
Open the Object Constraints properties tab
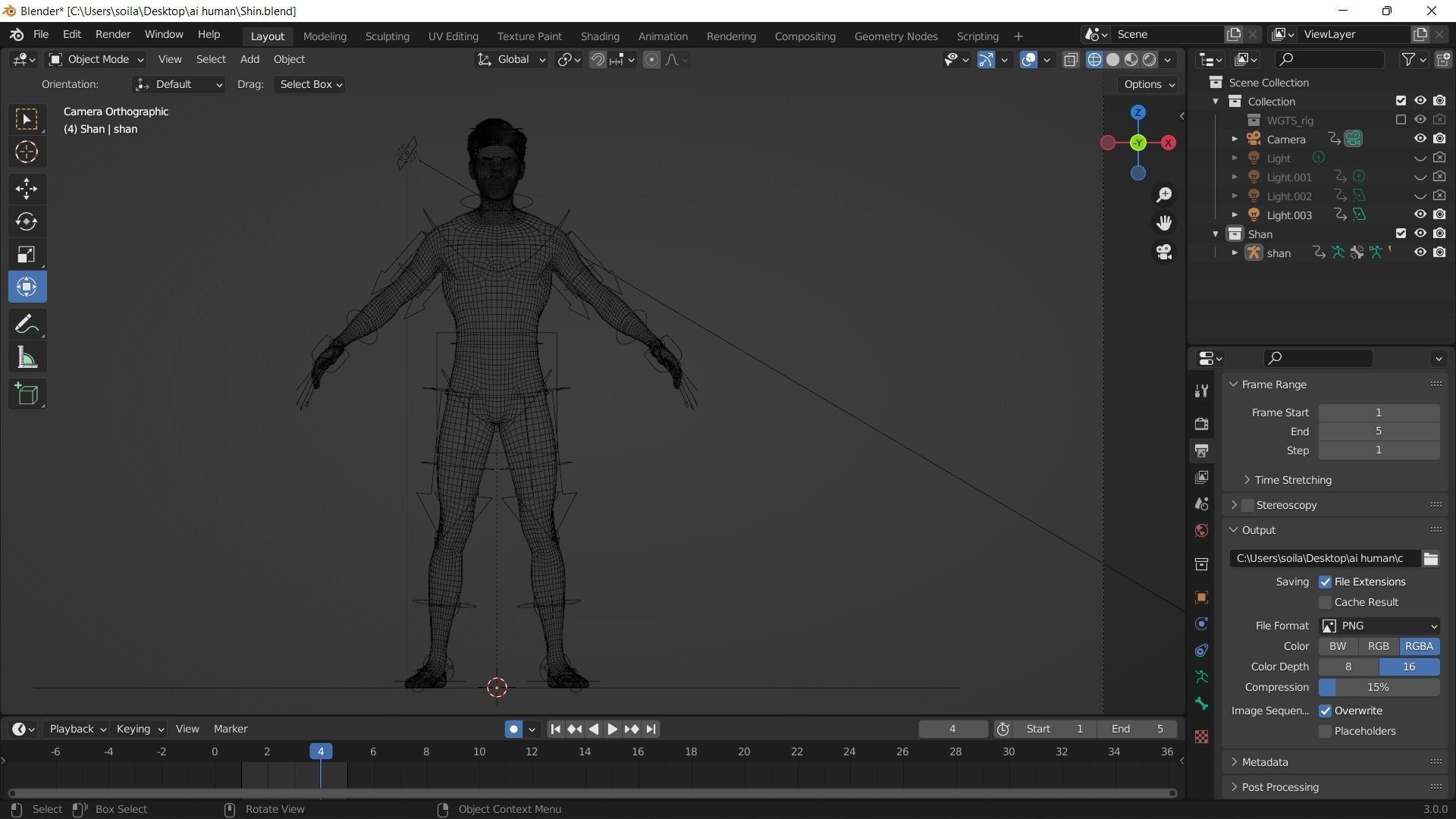pos(1201,651)
